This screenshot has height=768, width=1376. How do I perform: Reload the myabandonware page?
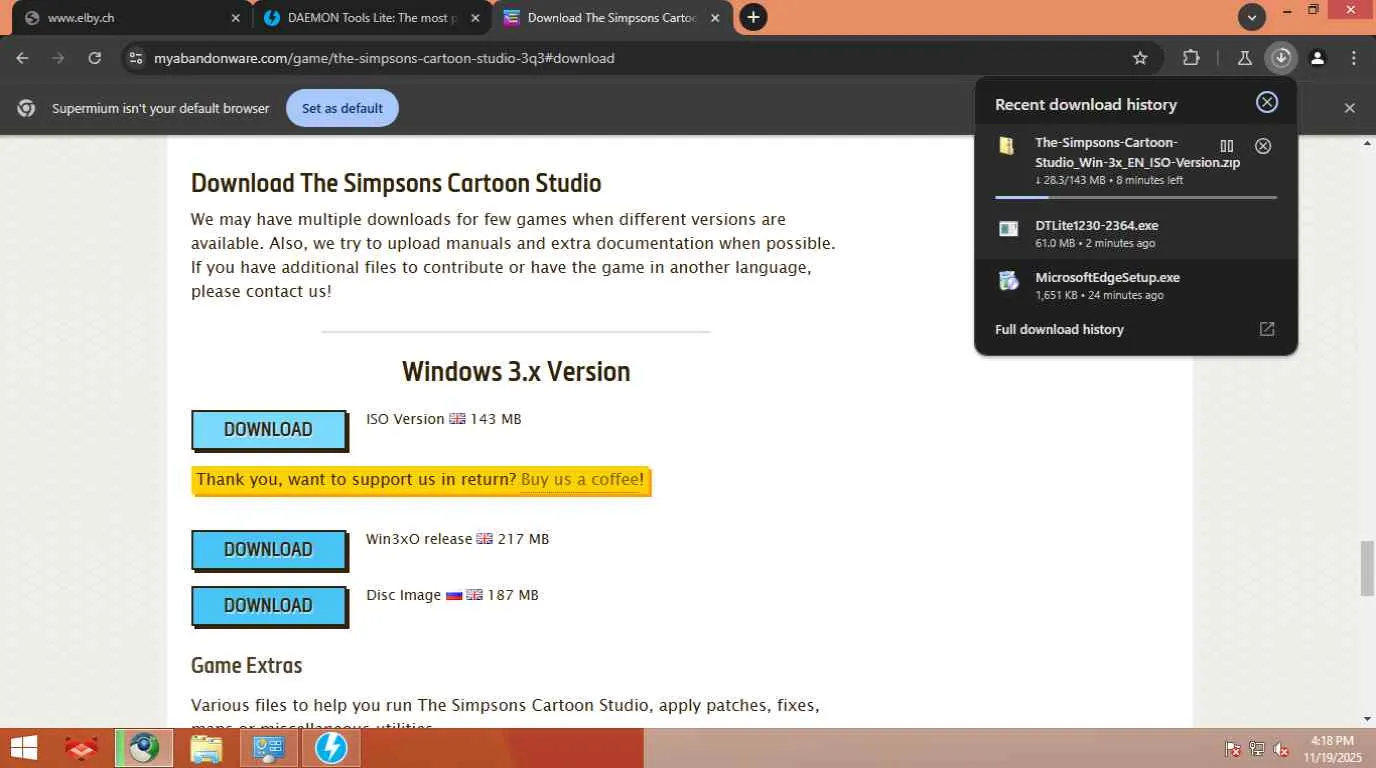[94, 58]
